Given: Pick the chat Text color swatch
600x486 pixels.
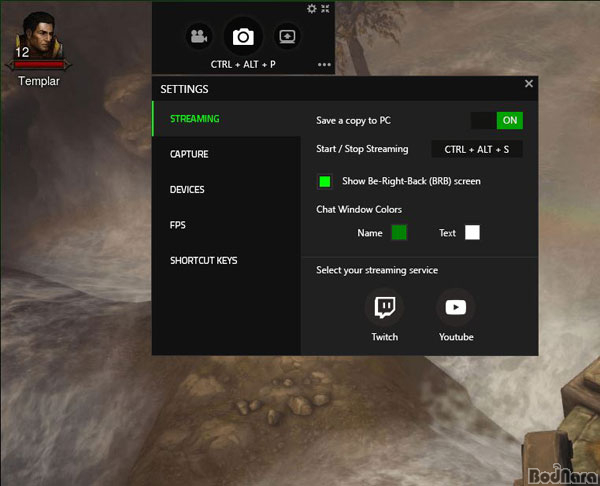Looking at the screenshot, I should (x=472, y=233).
